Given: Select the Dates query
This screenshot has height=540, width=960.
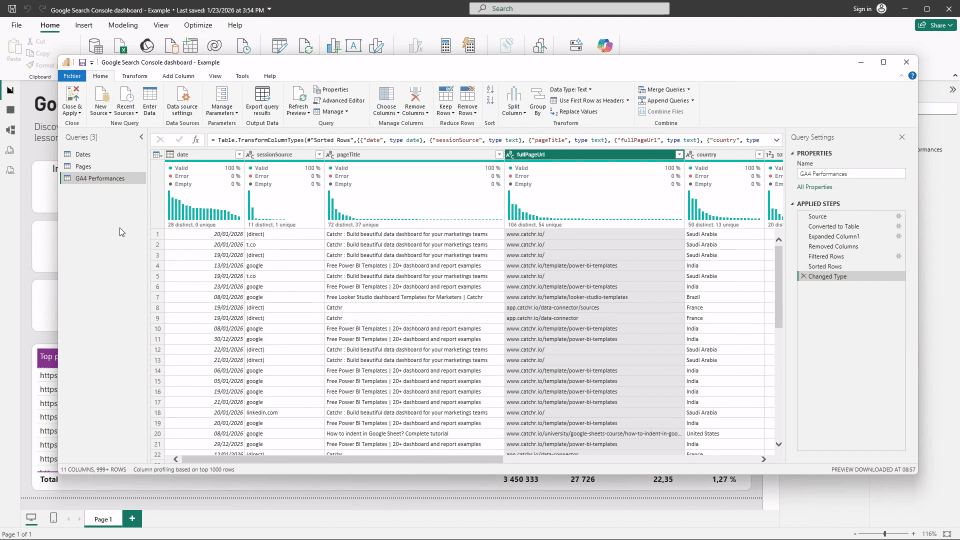Looking at the screenshot, I should [83, 154].
